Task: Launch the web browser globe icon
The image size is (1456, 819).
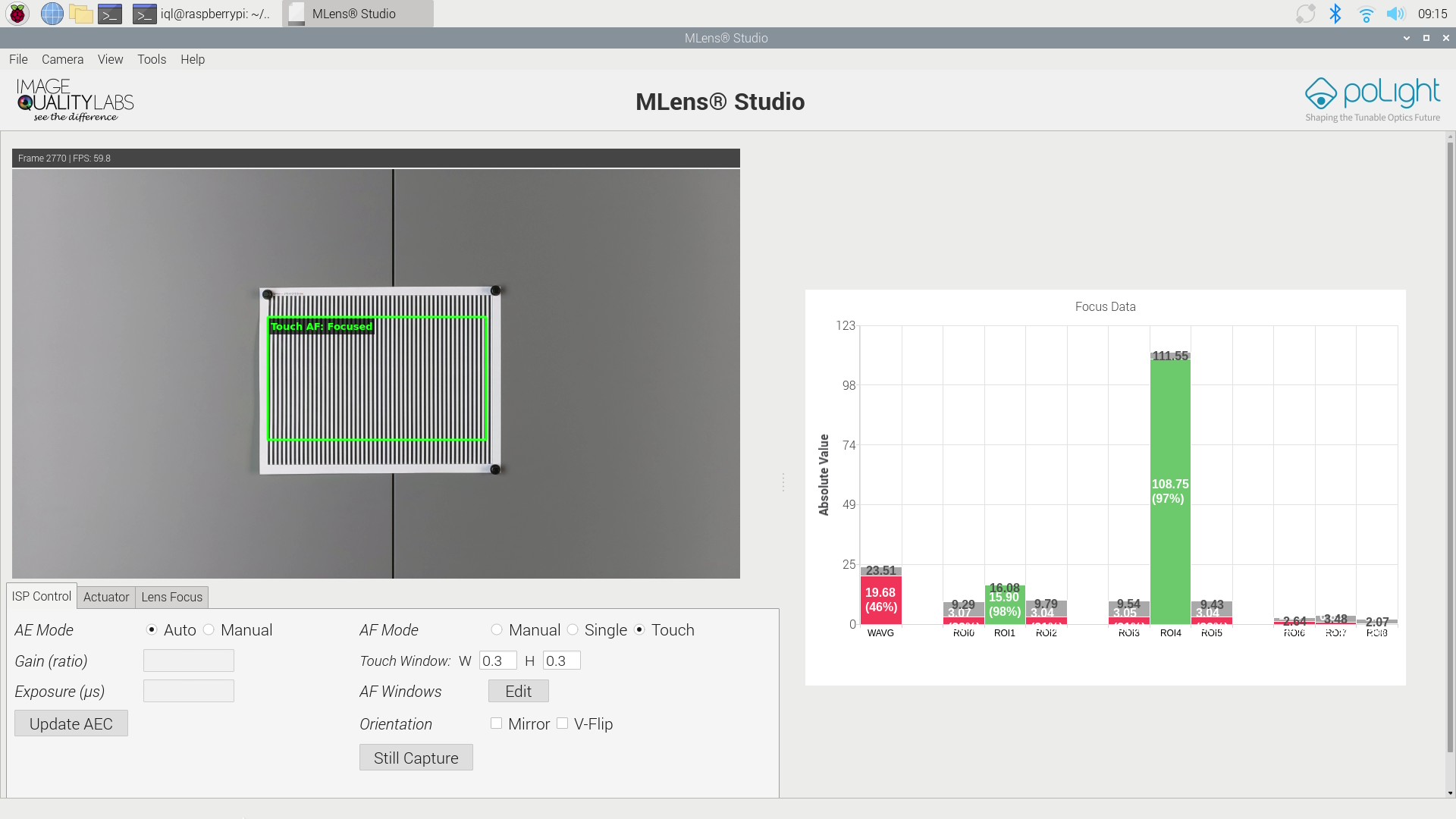Action: click(x=52, y=14)
